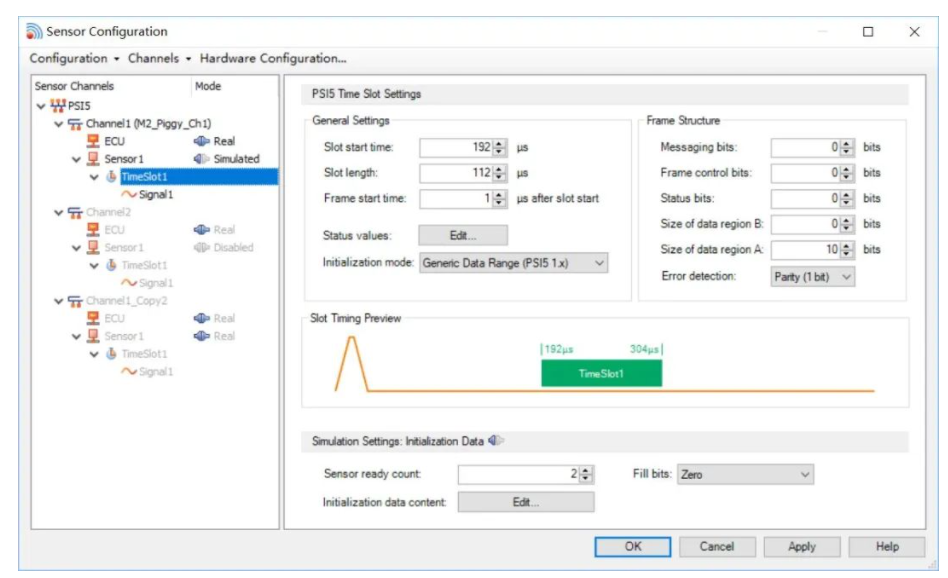Click the Real mode icon for Channel1 (M2_Piggy_Ch1) ECU
Viewport: 948px width, 578px height.
pos(201,141)
